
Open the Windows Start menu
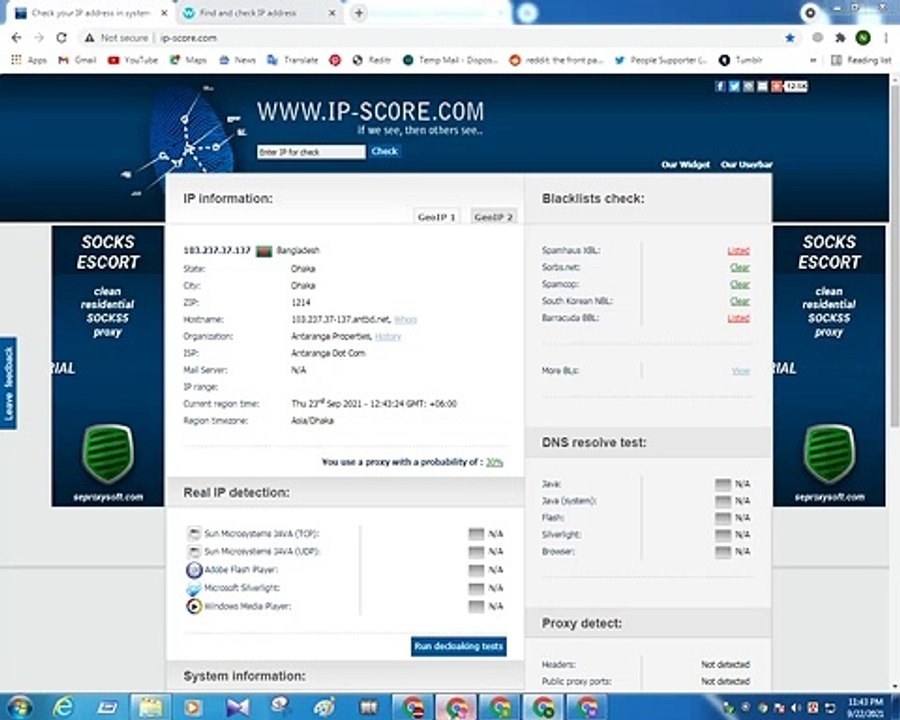20,707
